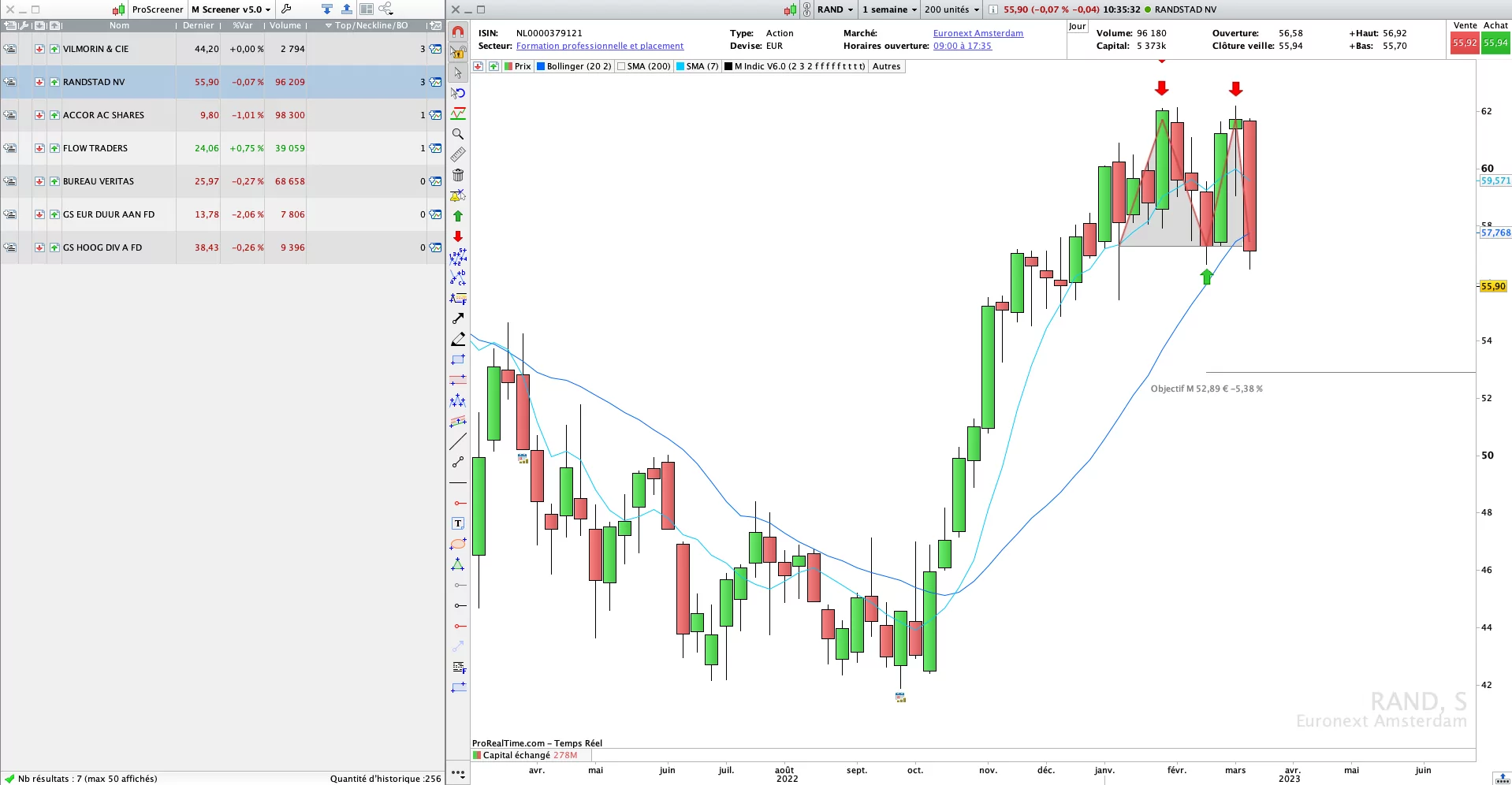Select the rectangle drawing tool
The width and height of the screenshot is (1512, 785).
(458, 359)
